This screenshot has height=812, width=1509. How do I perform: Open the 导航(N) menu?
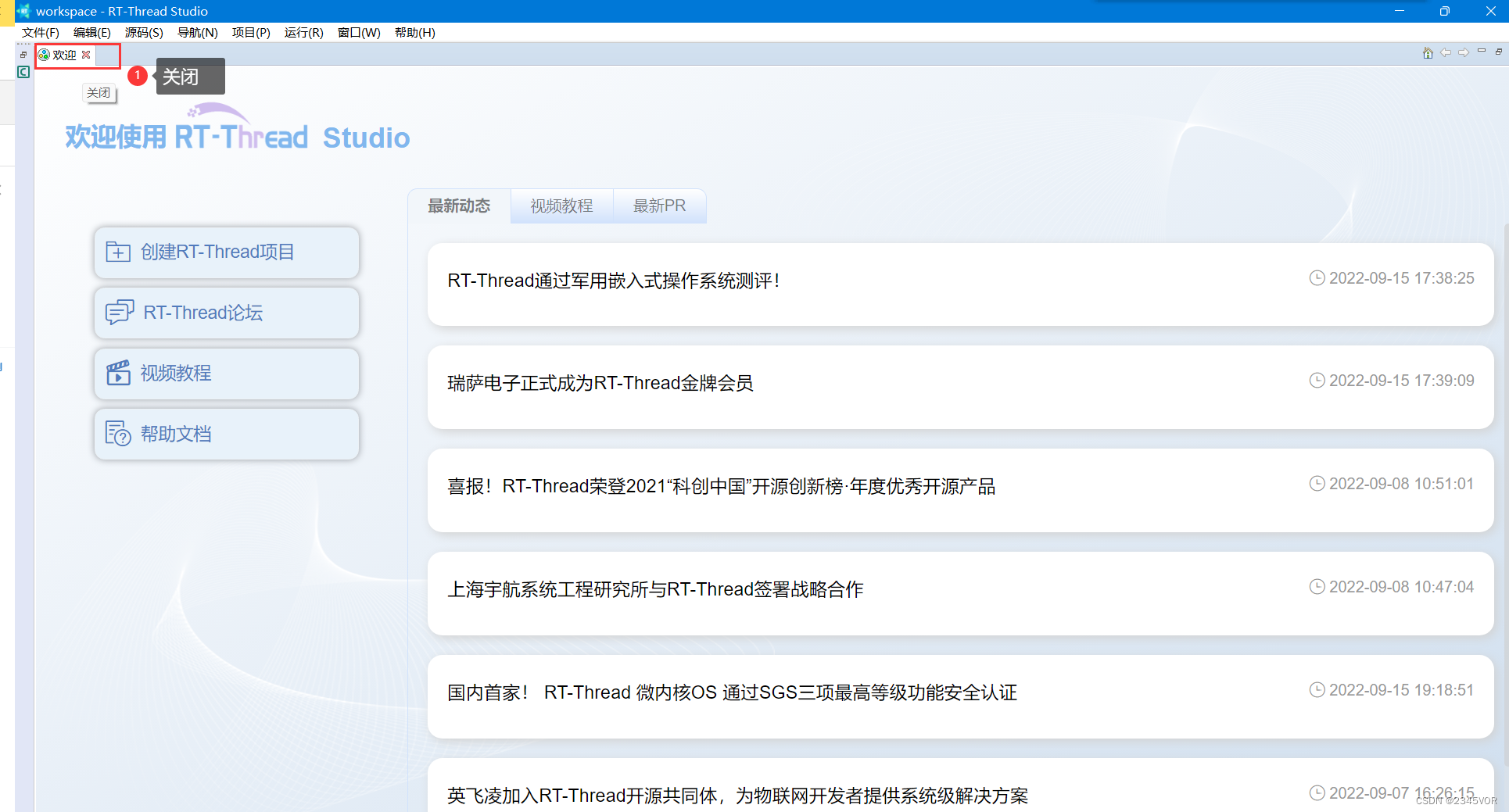click(x=197, y=32)
